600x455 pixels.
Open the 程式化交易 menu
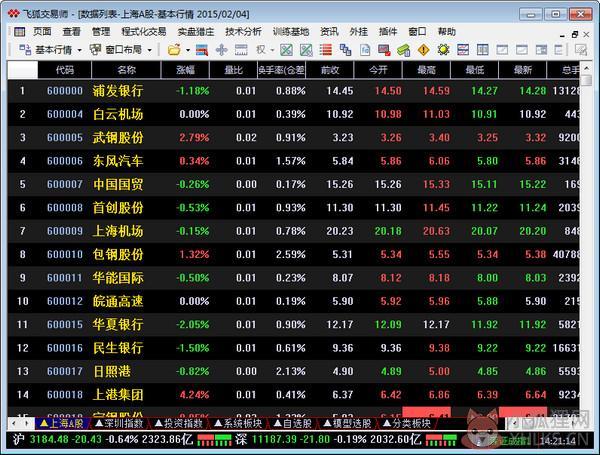click(x=144, y=32)
